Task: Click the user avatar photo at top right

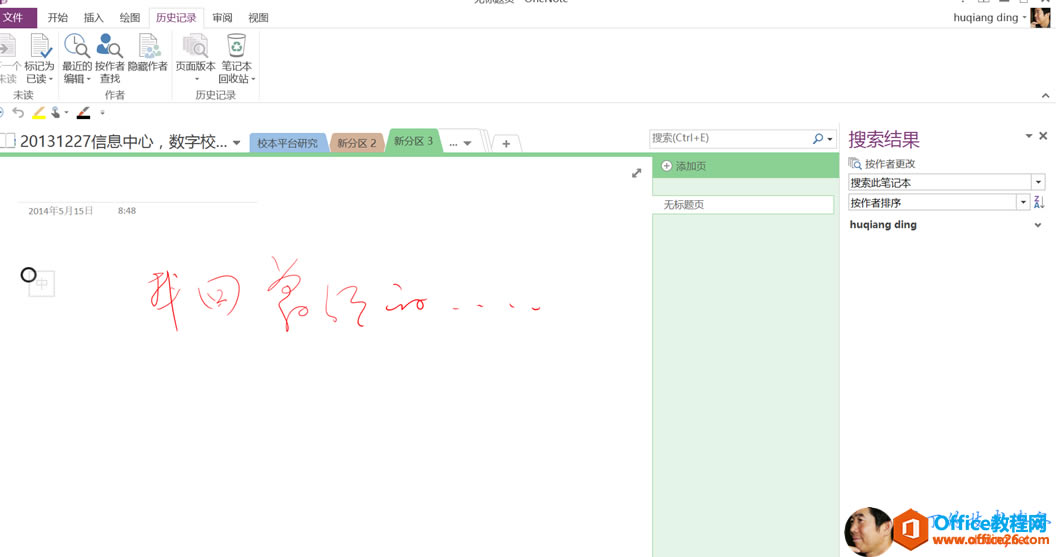Action: [1039, 18]
